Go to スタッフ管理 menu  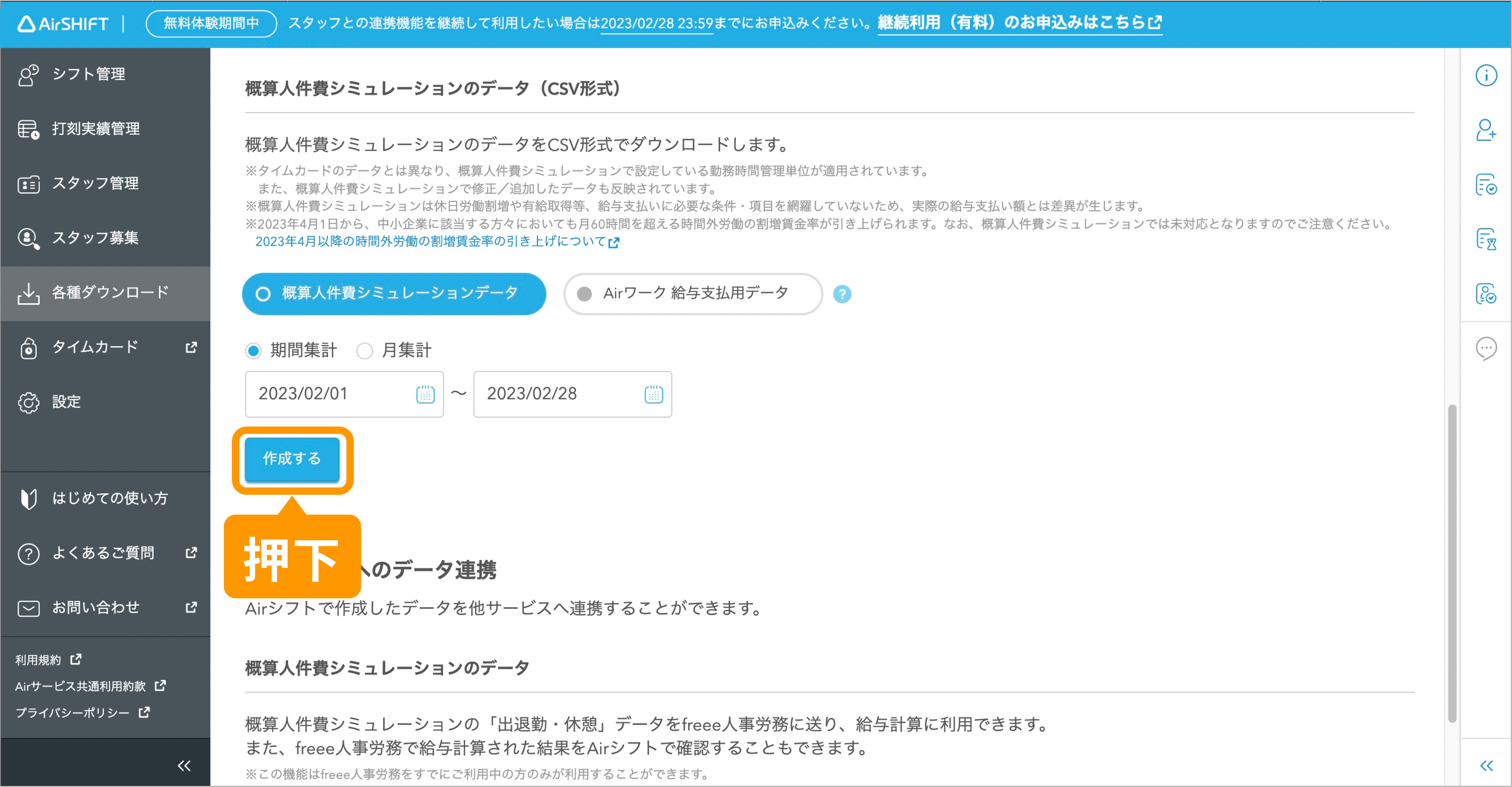coord(105,183)
